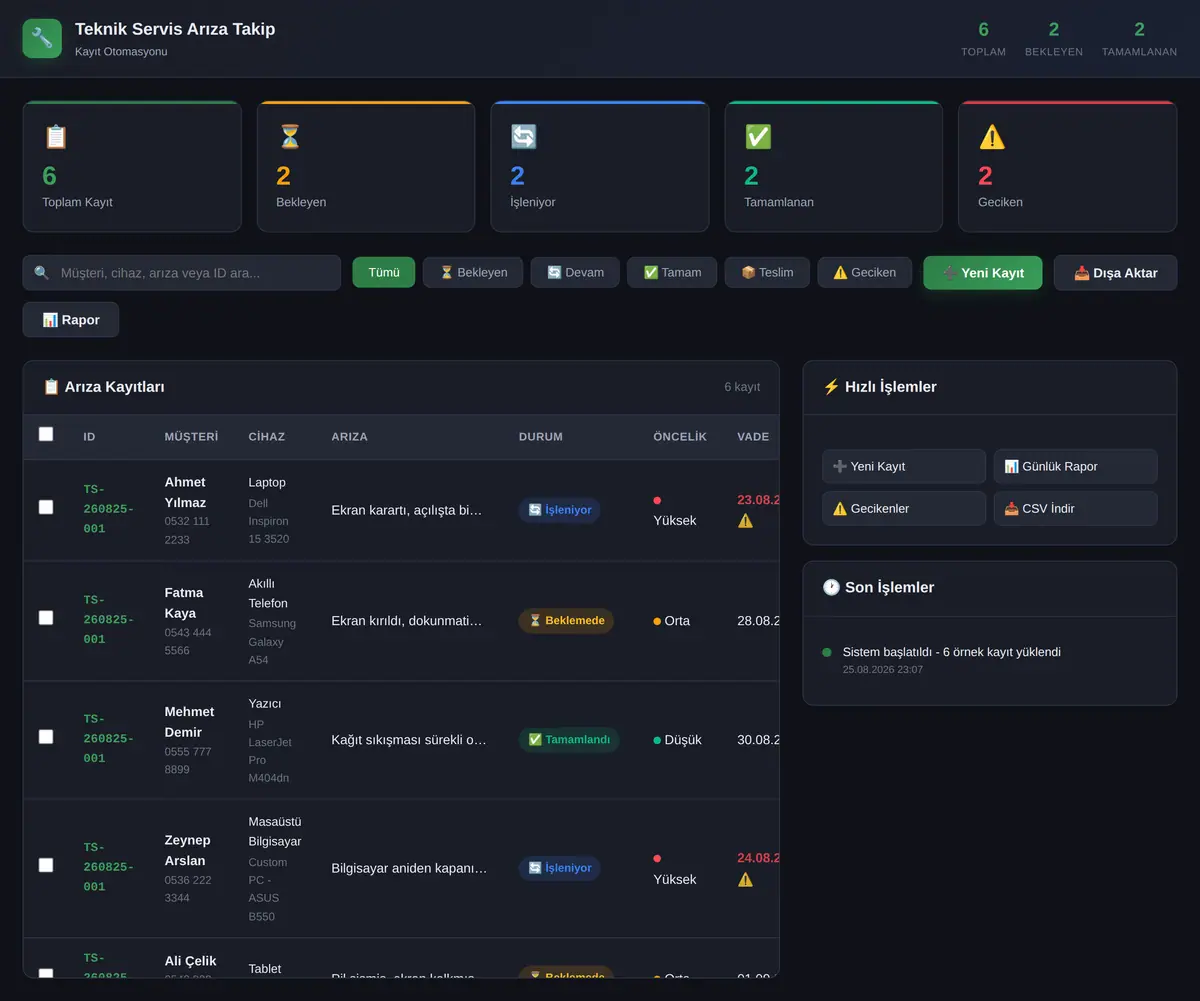Check the box for Fatma Kaya's record
The width and height of the screenshot is (1200, 1001).
pos(46,618)
